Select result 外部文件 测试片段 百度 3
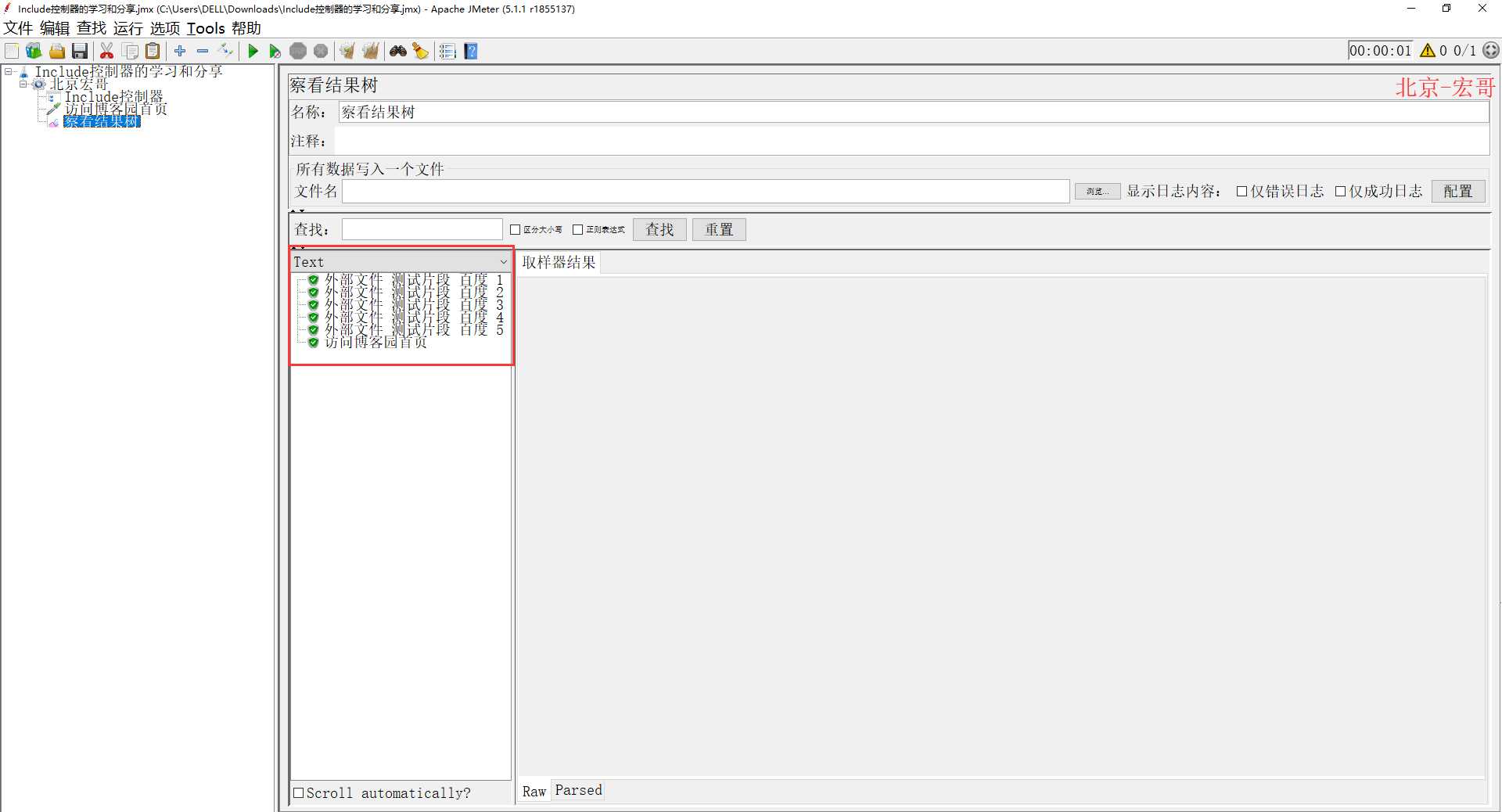The image size is (1502, 812). tap(414, 305)
